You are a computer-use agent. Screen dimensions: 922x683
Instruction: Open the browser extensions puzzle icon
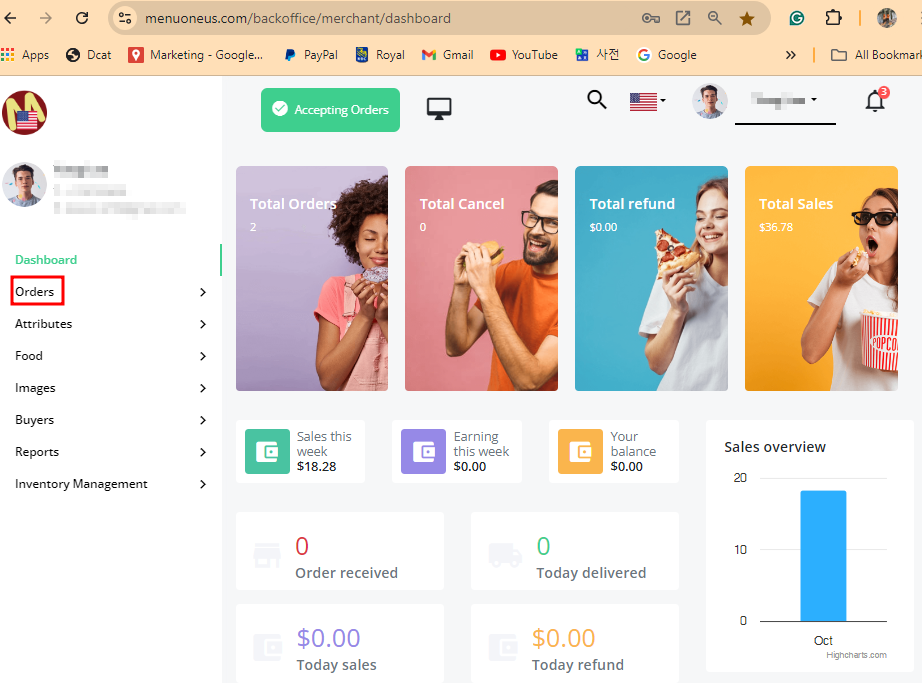(833, 18)
